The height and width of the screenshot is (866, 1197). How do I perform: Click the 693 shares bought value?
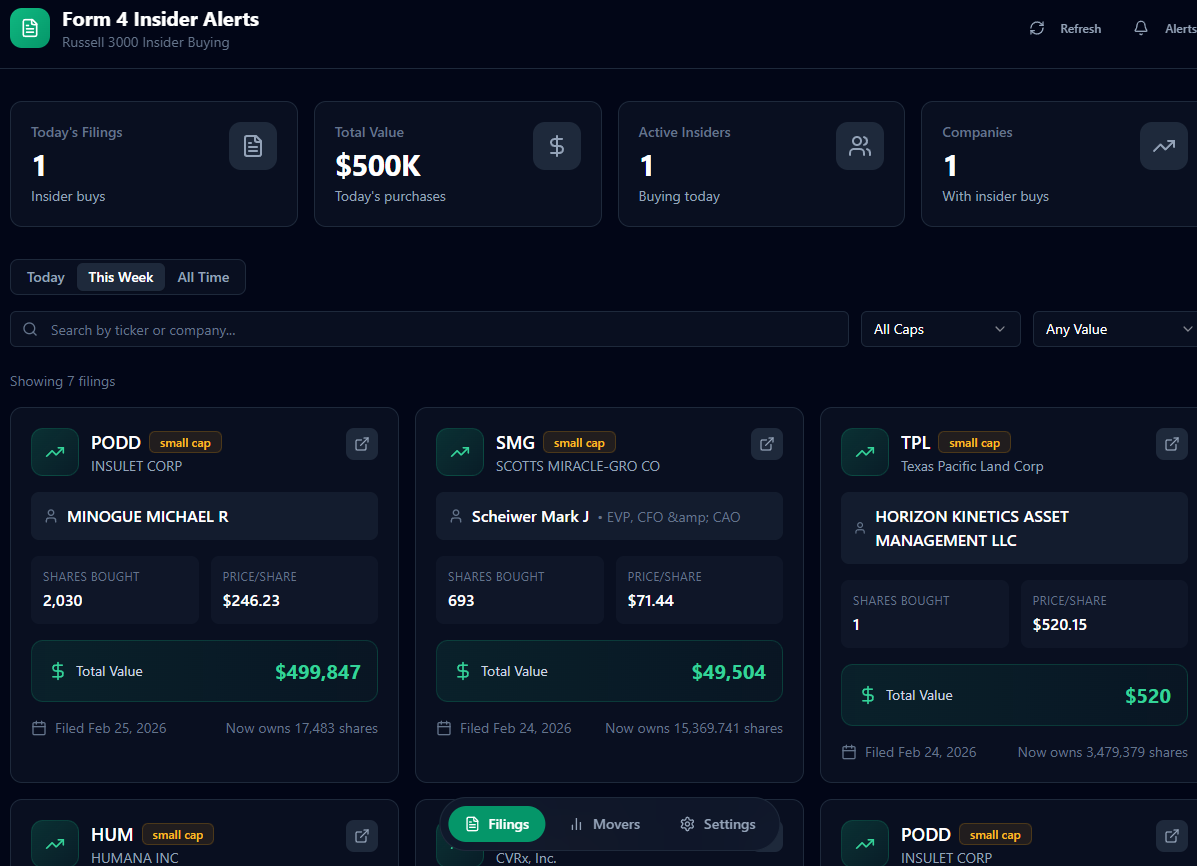(x=461, y=600)
